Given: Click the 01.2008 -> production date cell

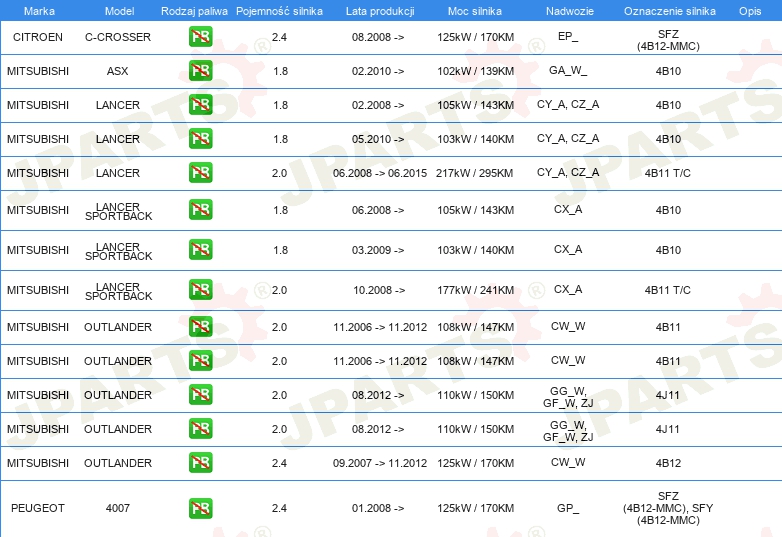Looking at the screenshot, I should 378,508.
